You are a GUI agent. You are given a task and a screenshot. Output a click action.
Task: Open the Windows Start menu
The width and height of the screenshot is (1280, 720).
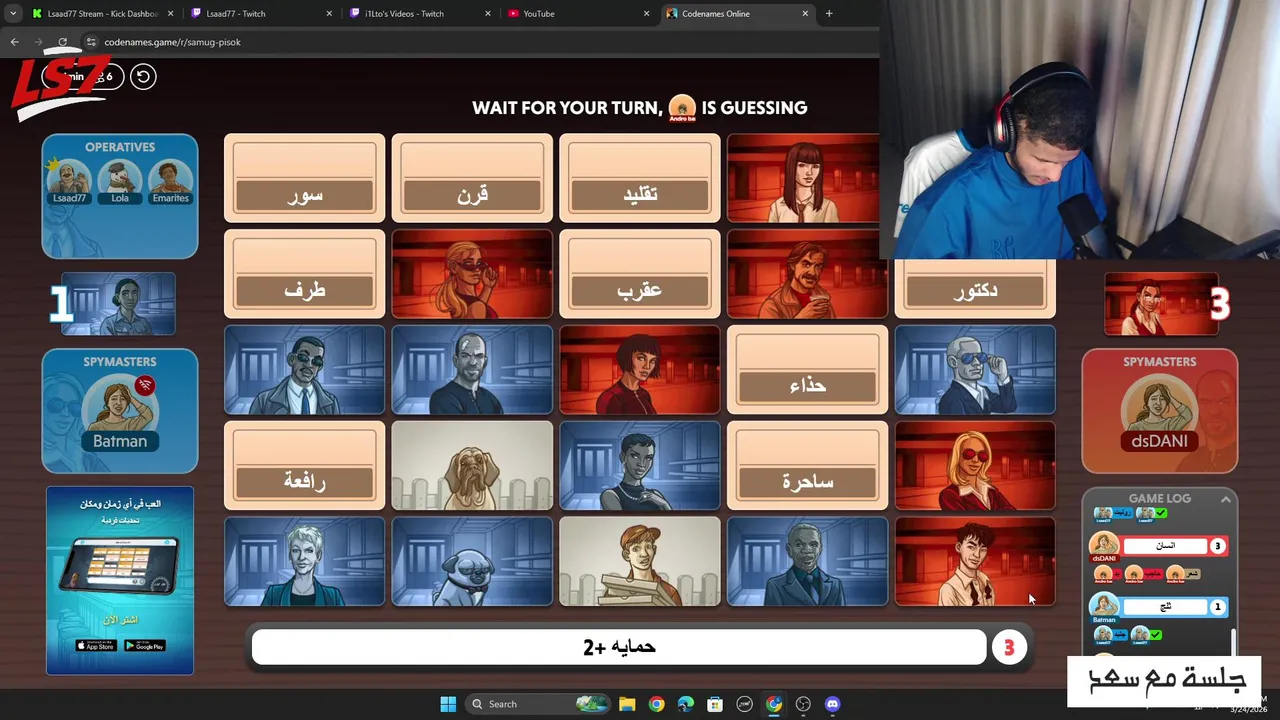(x=448, y=704)
